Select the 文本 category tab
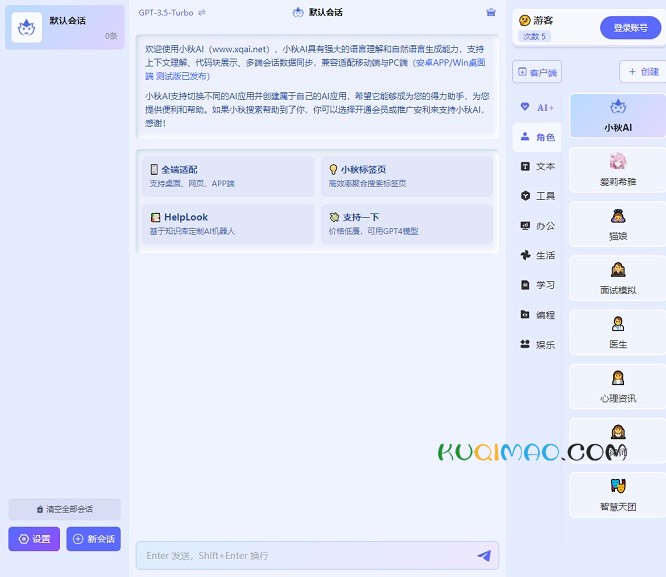The height and width of the screenshot is (577, 666). (x=537, y=167)
